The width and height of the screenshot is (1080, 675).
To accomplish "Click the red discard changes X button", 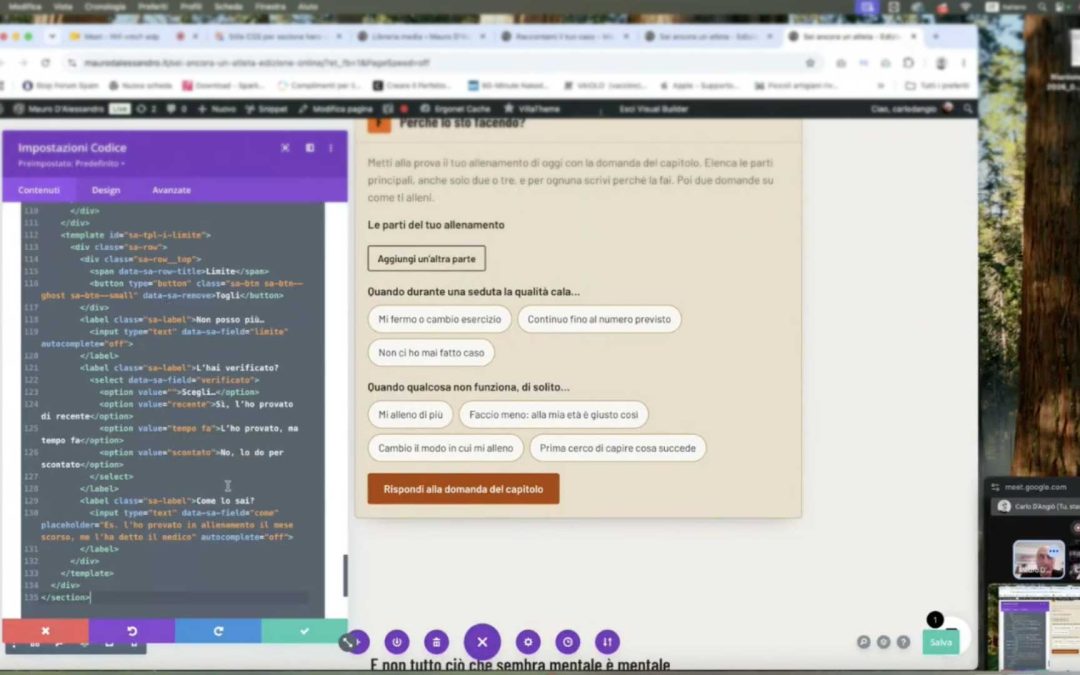I will (x=45, y=631).
